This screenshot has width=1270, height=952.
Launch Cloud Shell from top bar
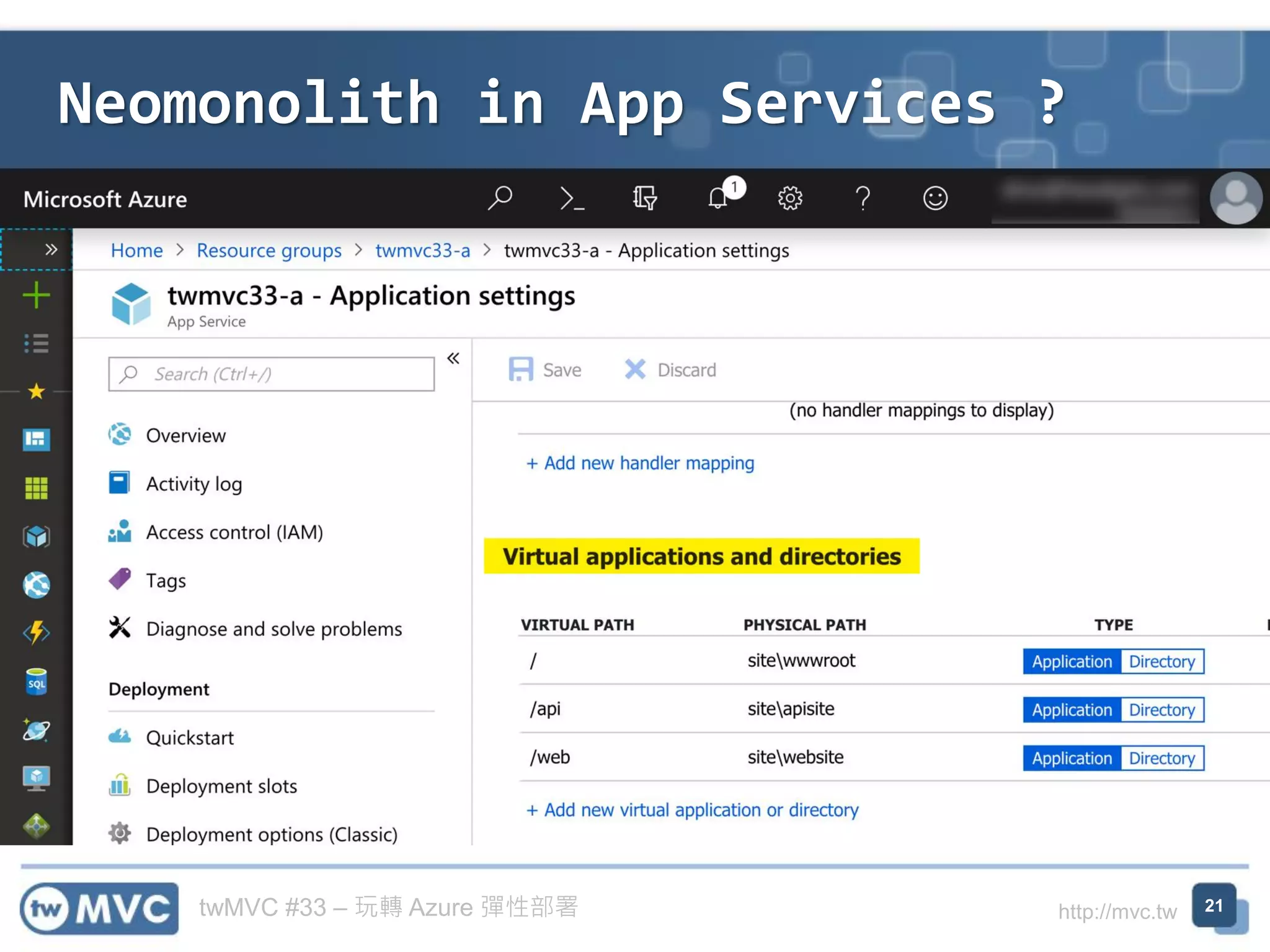(572, 198)
